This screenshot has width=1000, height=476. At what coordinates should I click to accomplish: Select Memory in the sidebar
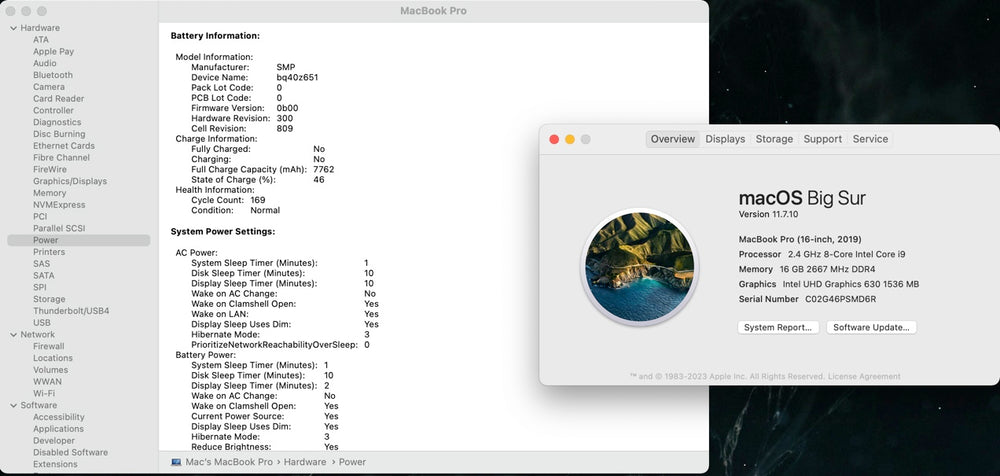click(x=50, y=193)
